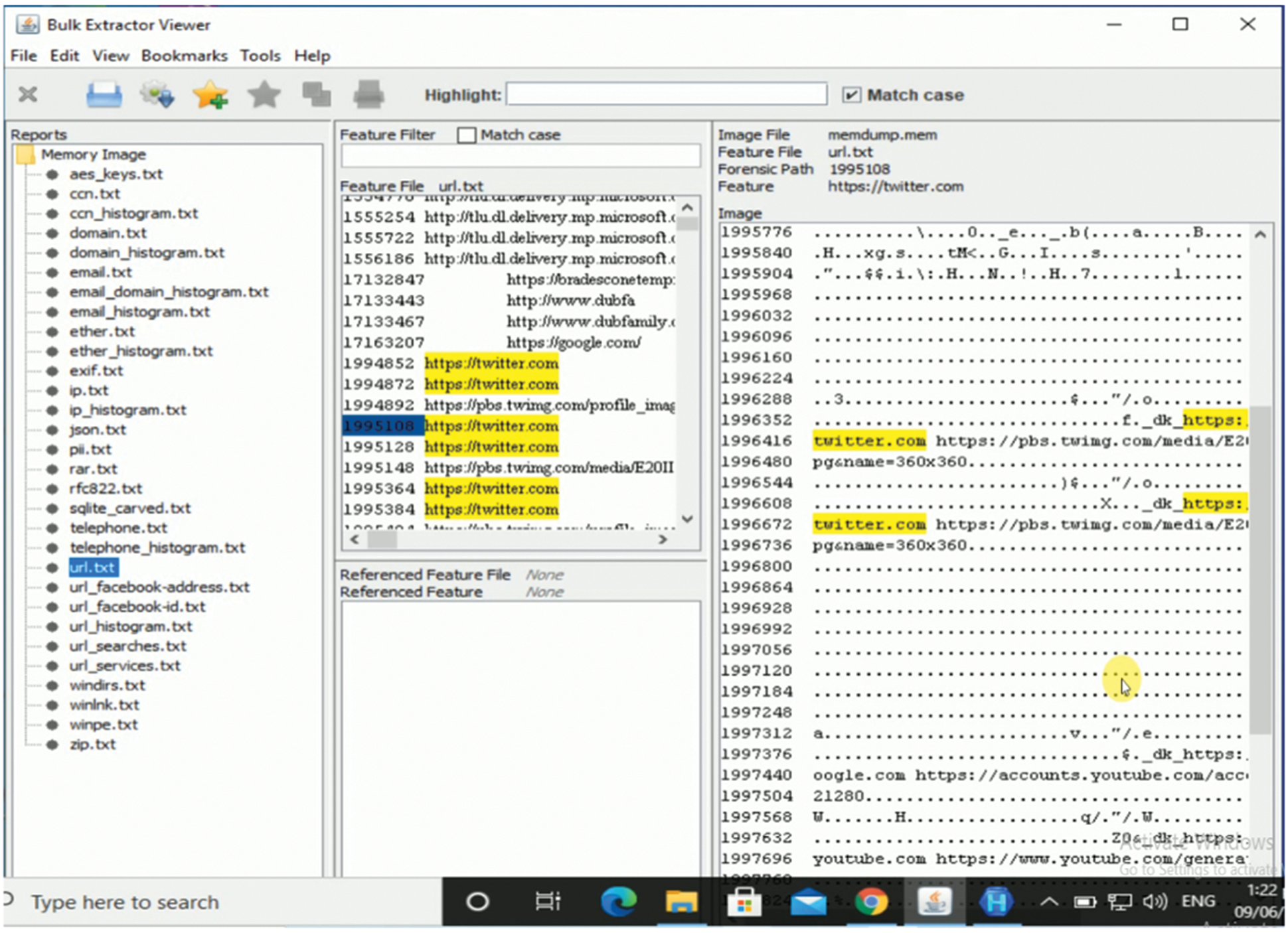This screenshot has height=933, width=1288.
Task: Click the feature list scroll down arrow
Action: [688, 519]
